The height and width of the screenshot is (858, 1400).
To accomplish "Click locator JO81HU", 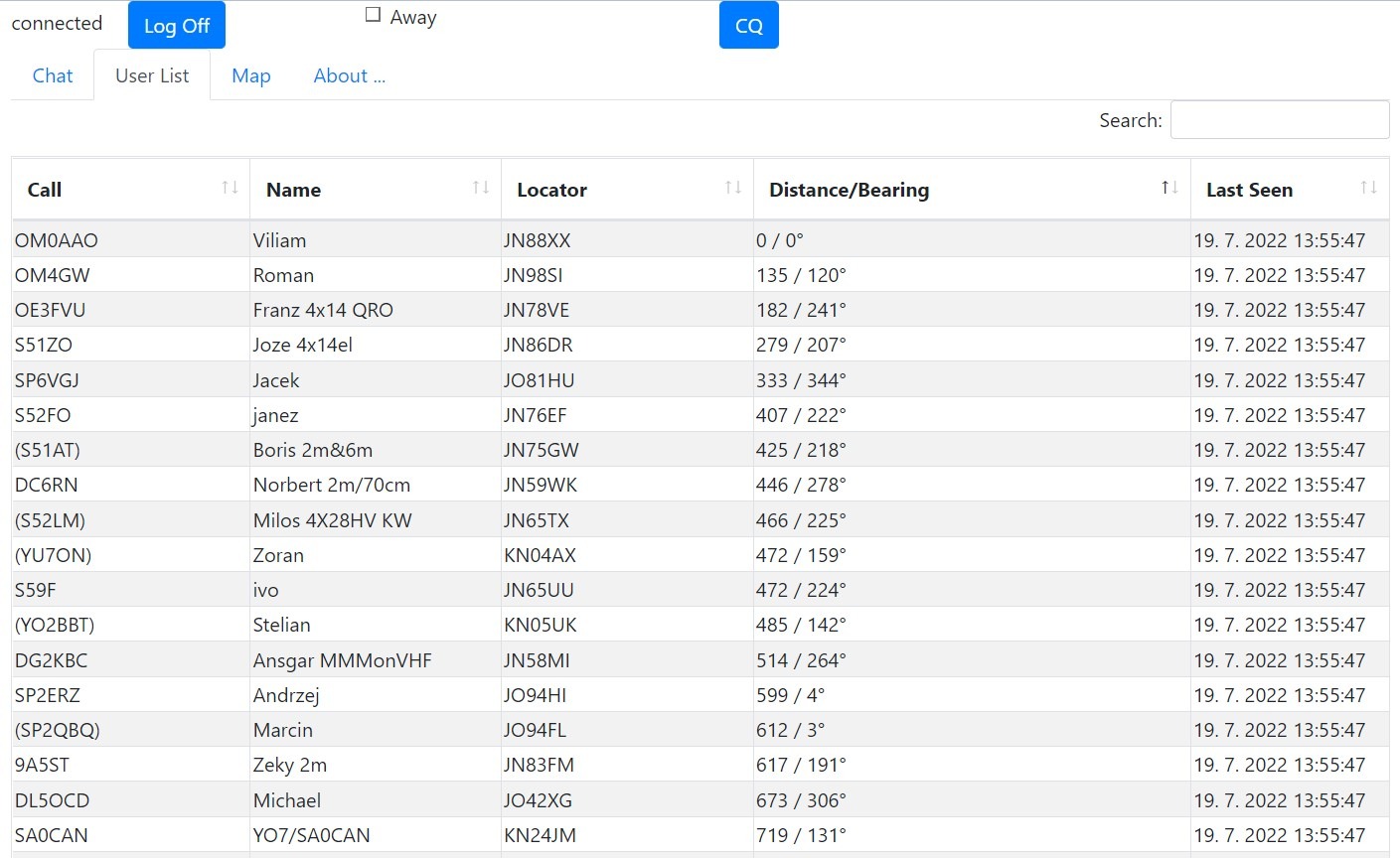I will click(540, 380).
